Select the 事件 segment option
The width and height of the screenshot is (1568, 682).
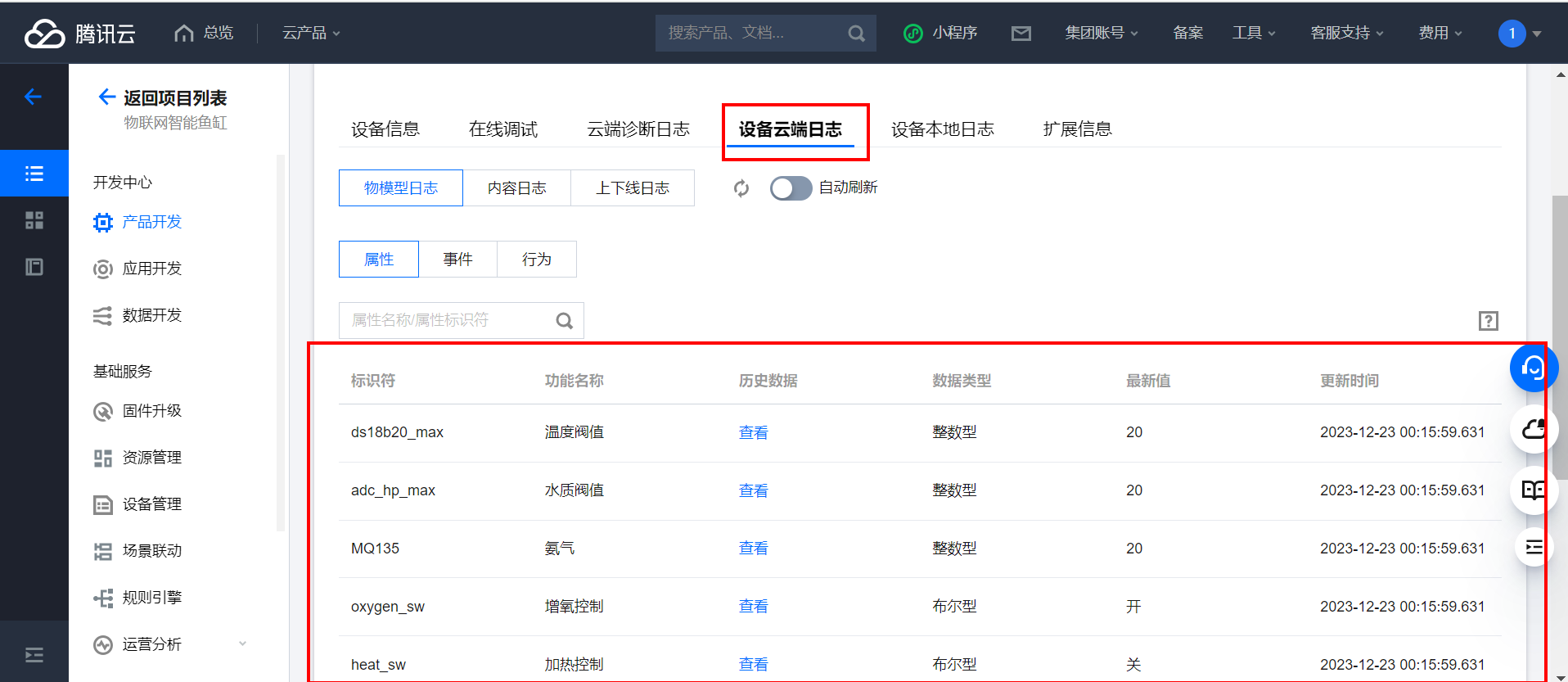[457, 260]
